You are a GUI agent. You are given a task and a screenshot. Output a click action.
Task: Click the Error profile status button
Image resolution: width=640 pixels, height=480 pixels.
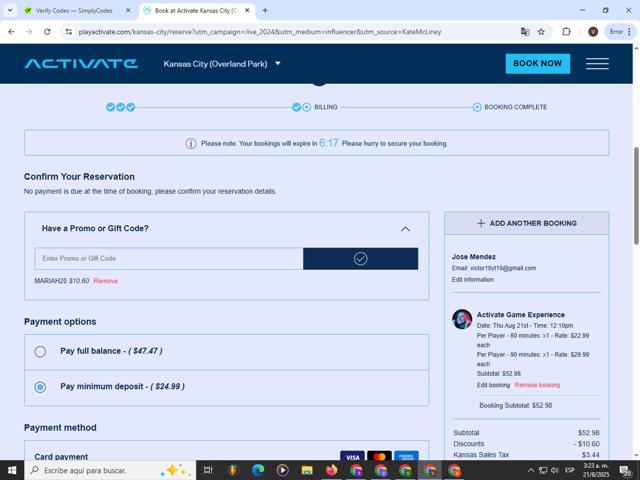tap(620, 32)
